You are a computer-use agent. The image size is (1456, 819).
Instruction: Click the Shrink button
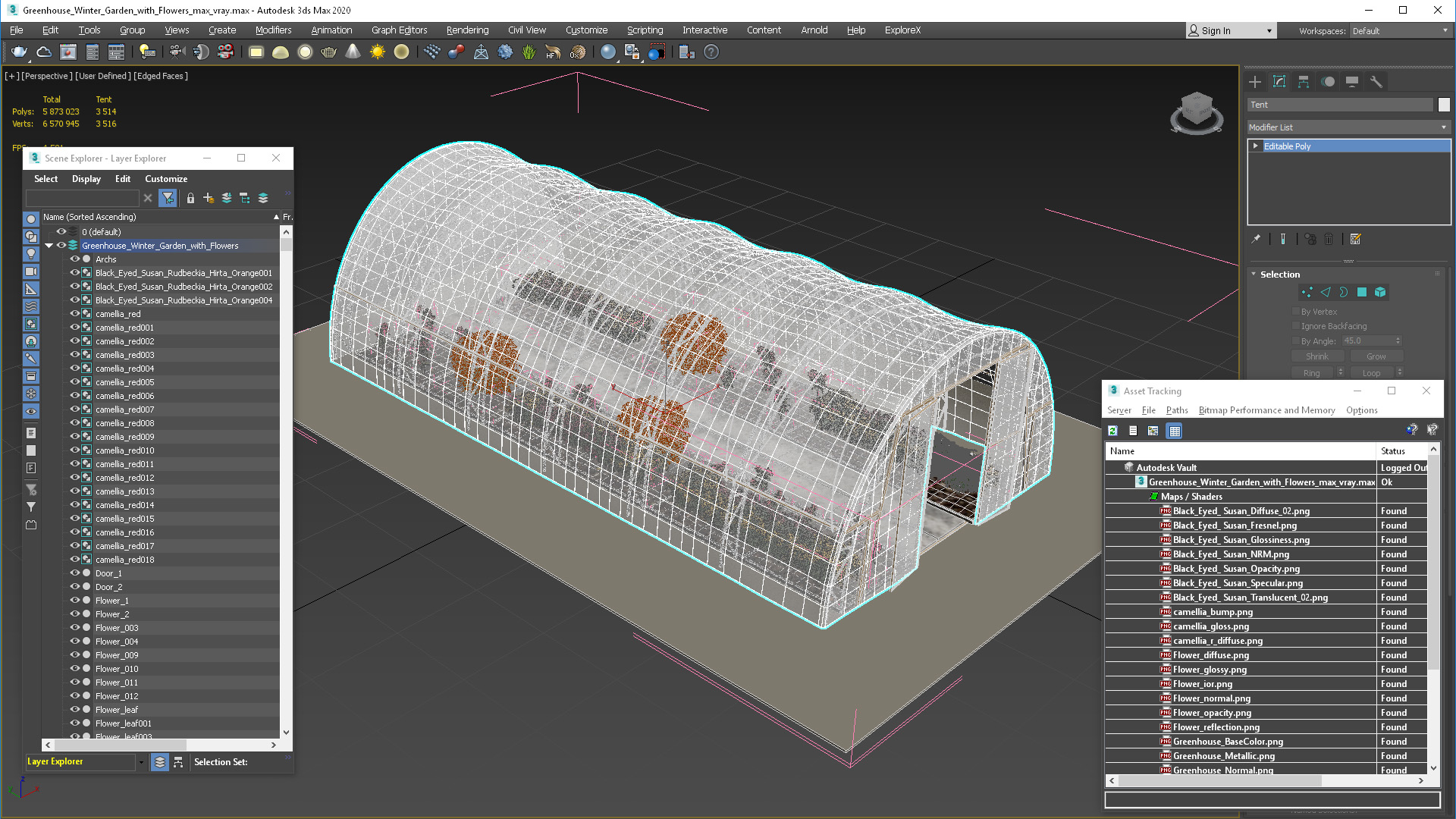(1316, 356)
